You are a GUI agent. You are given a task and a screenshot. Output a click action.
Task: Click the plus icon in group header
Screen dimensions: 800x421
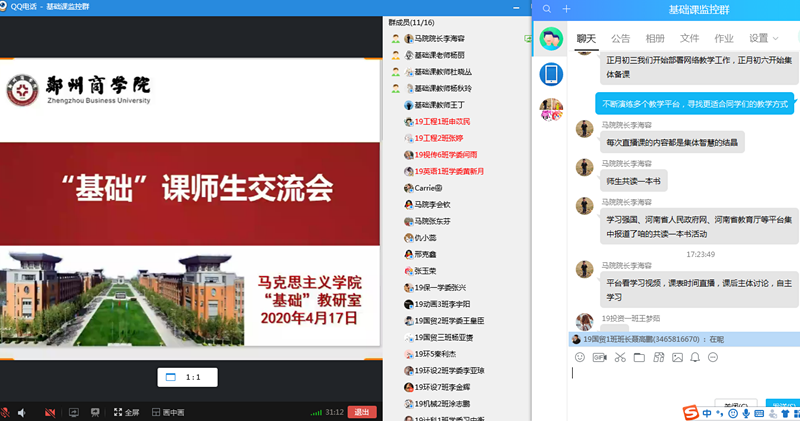[566, 9]
